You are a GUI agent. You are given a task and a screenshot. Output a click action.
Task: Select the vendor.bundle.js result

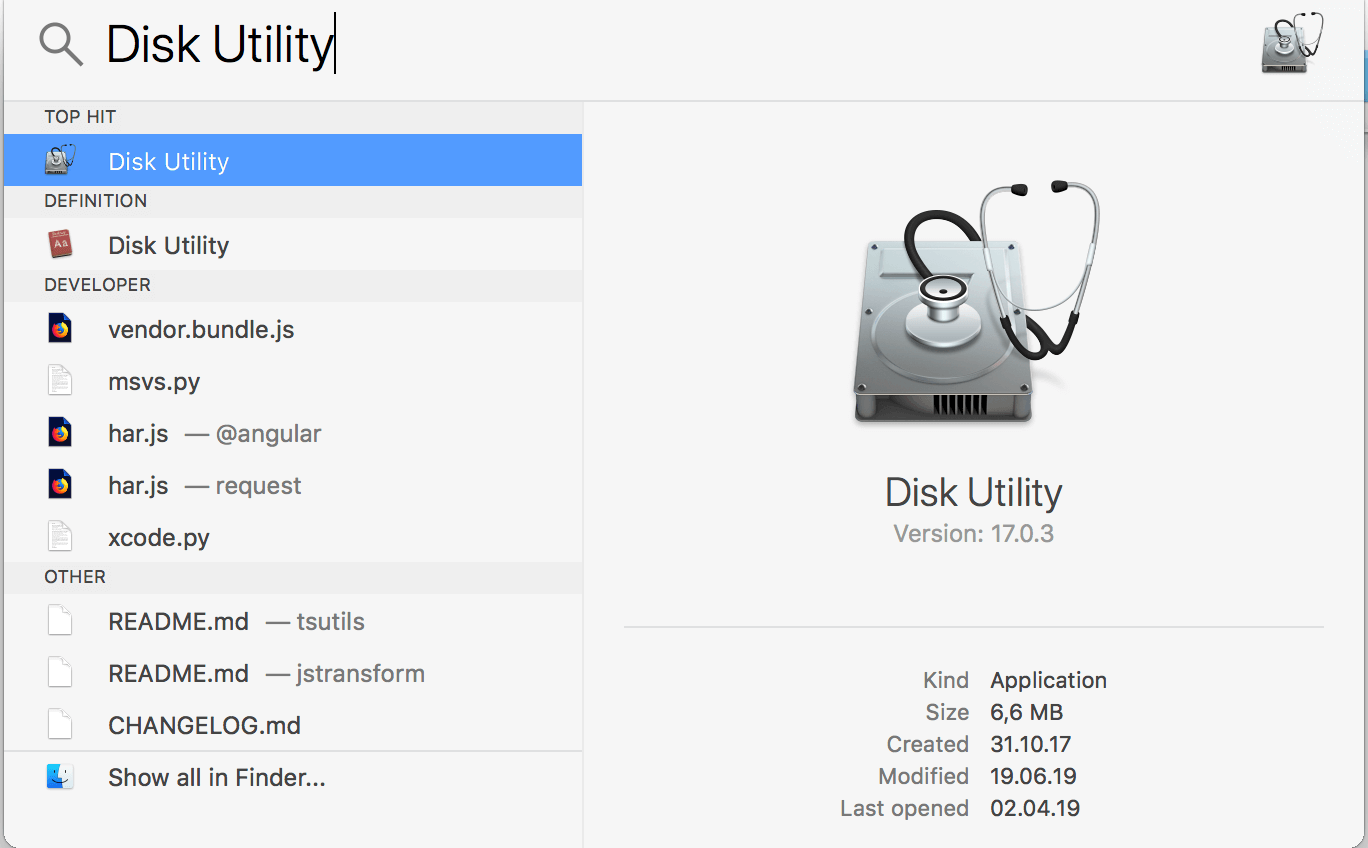click(293, 329)
